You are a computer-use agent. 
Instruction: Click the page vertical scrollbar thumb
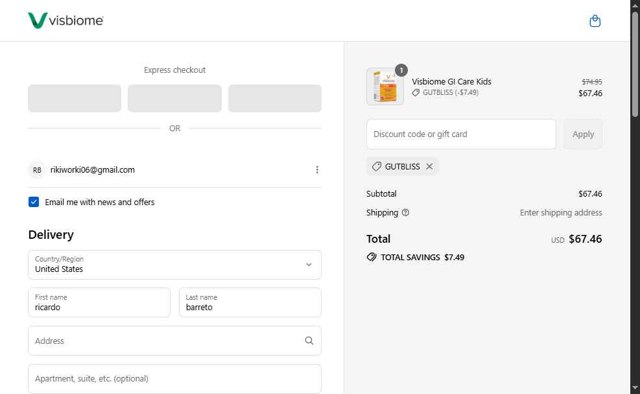point(635,64)
